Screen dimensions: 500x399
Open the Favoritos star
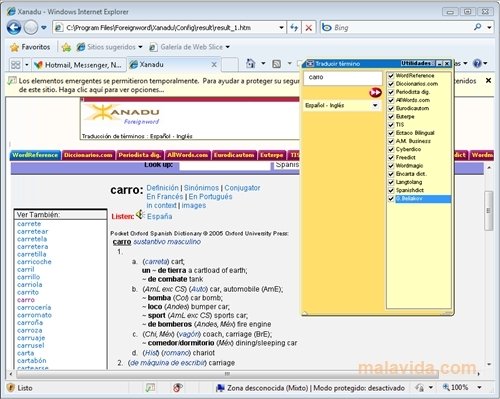tap(15, 47)
